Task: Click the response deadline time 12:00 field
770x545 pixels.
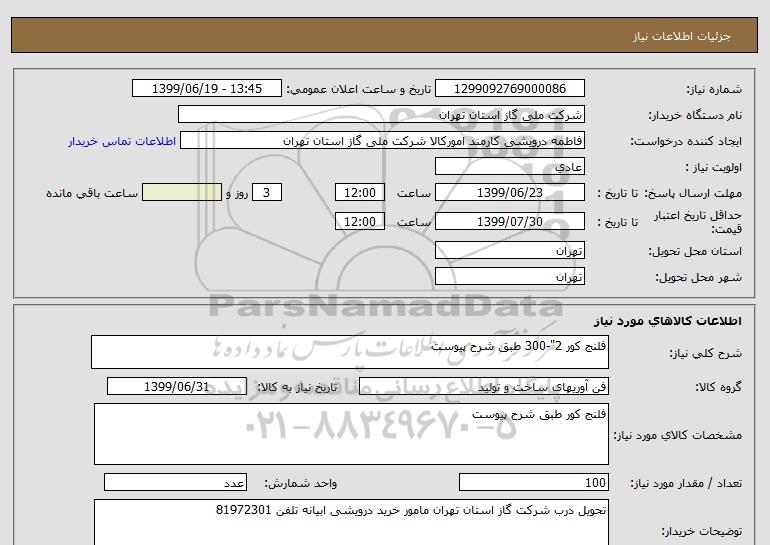Action: click(360, 192)
